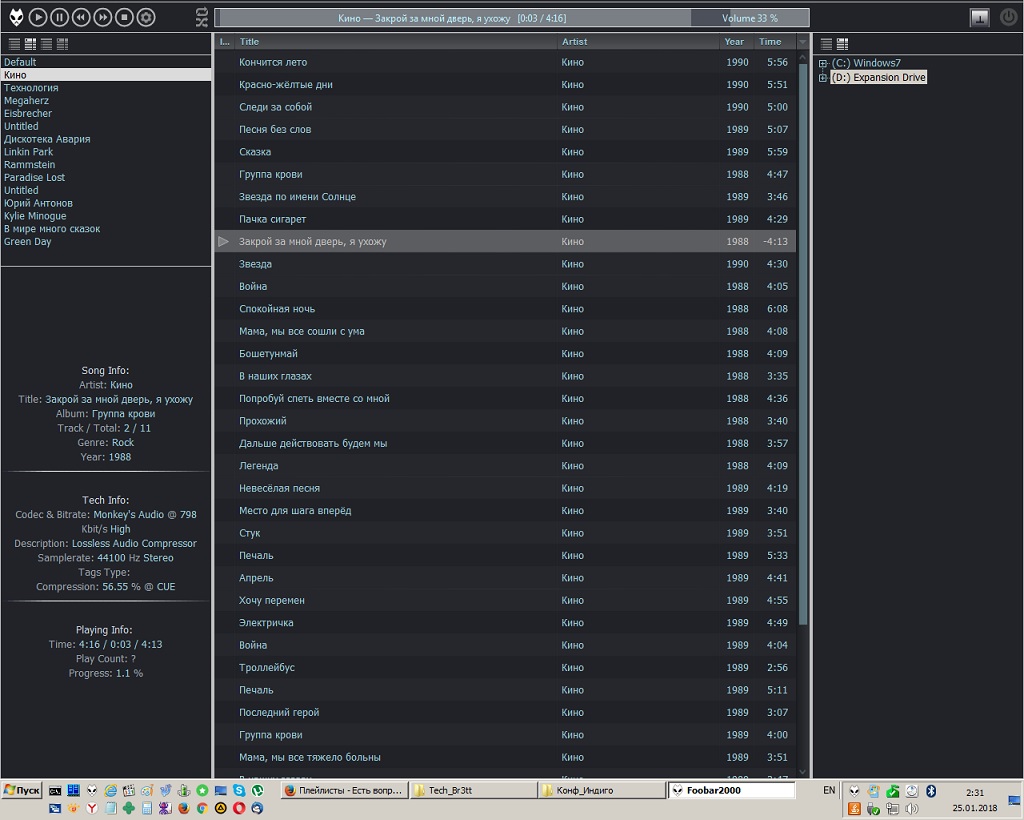Open the Tech_Br3tt folder taskbar button
The width and height of the screenshot is (1024, 820).
pos(474,790)
